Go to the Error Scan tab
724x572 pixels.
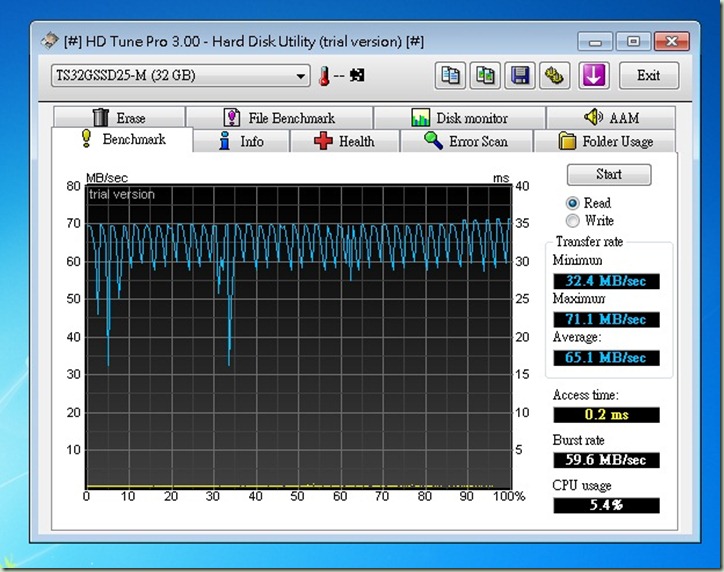point(466,141)
